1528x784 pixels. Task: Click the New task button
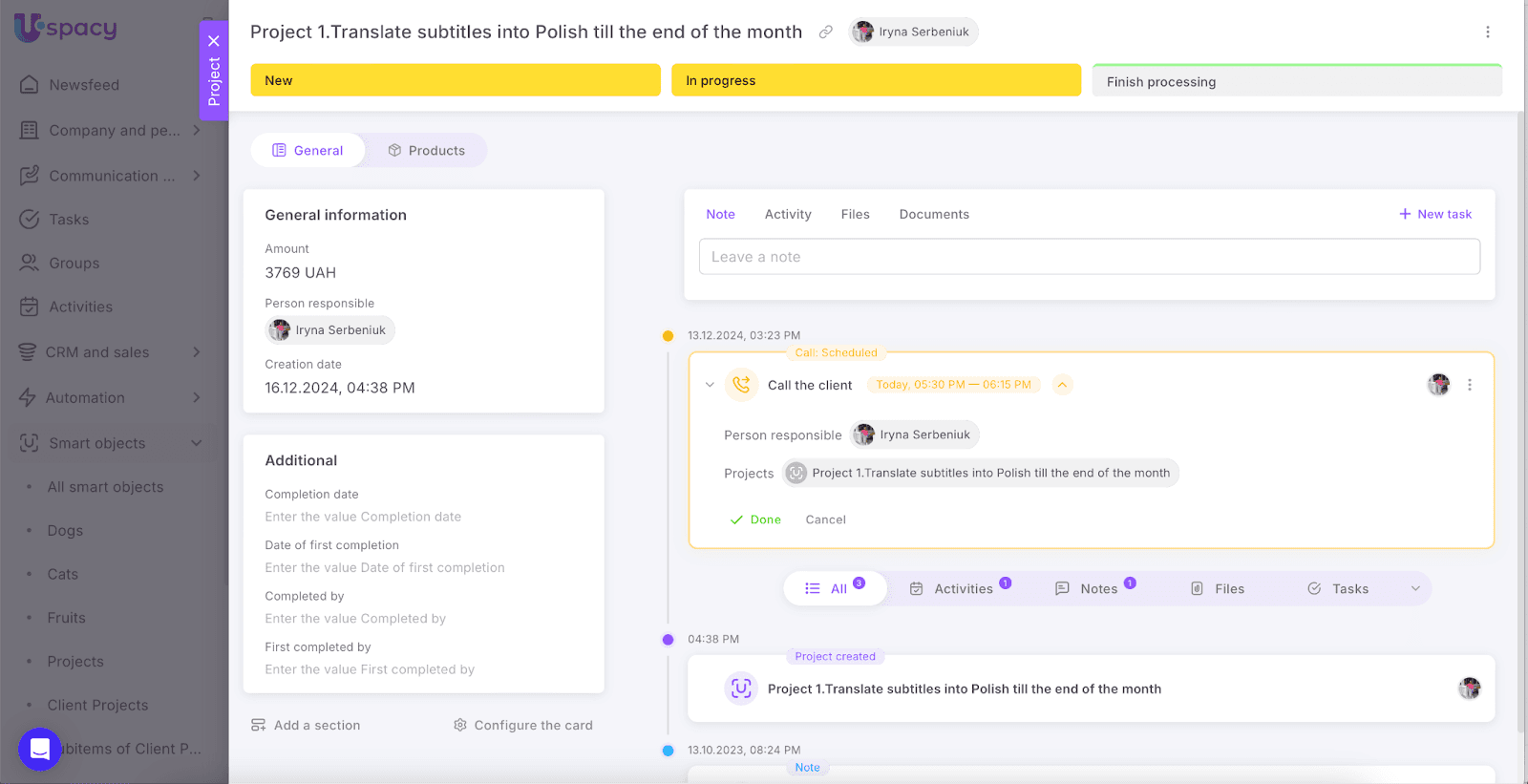[x=1434, y=215]
